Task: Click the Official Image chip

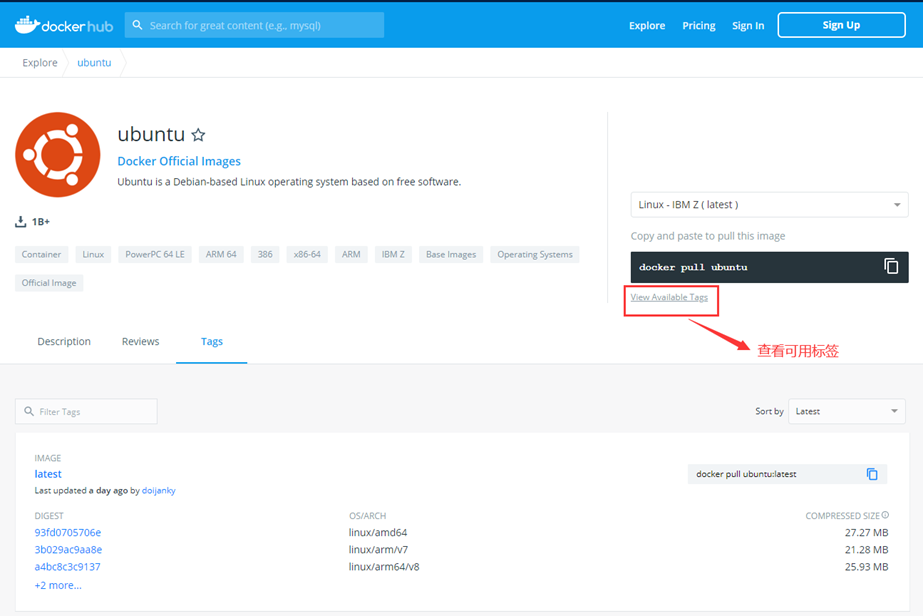Action: (49, 283)
